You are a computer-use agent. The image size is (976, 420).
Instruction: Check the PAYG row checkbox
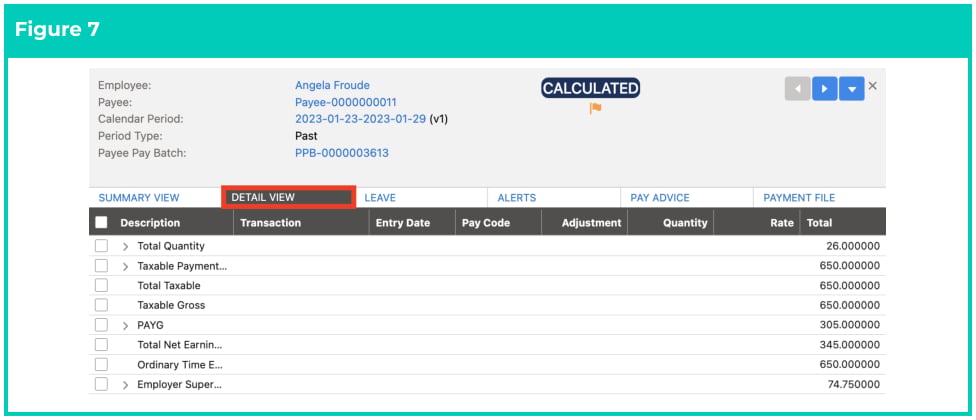pyautogui.click(x=101, y=325)
